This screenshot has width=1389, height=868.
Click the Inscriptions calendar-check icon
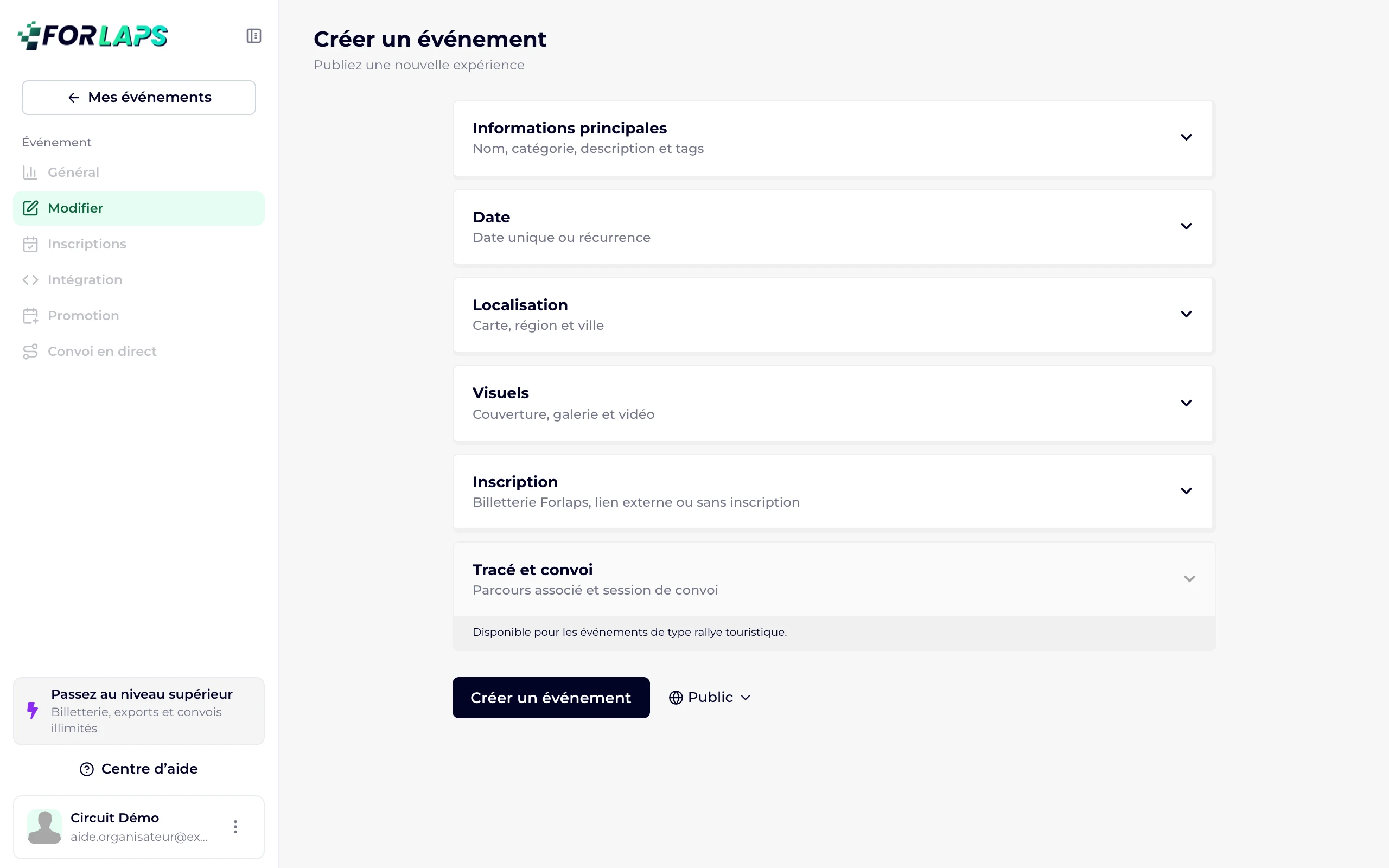[30, 244]
